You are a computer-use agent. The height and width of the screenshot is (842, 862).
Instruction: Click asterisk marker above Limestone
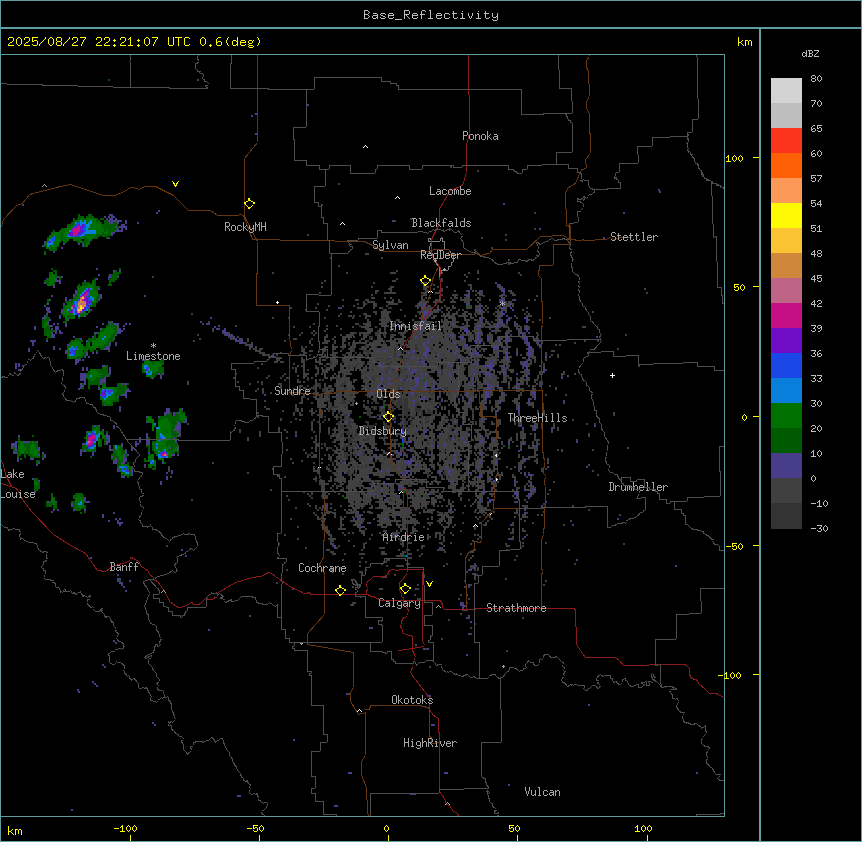153,346
